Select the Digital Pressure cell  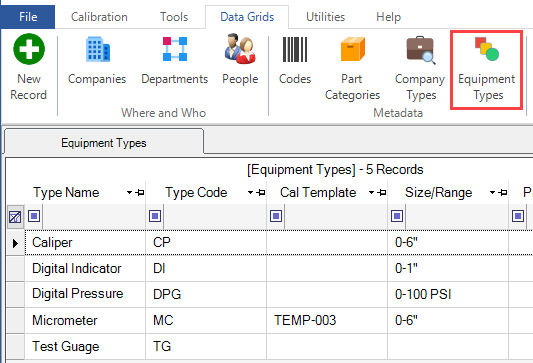pos(85,294)
